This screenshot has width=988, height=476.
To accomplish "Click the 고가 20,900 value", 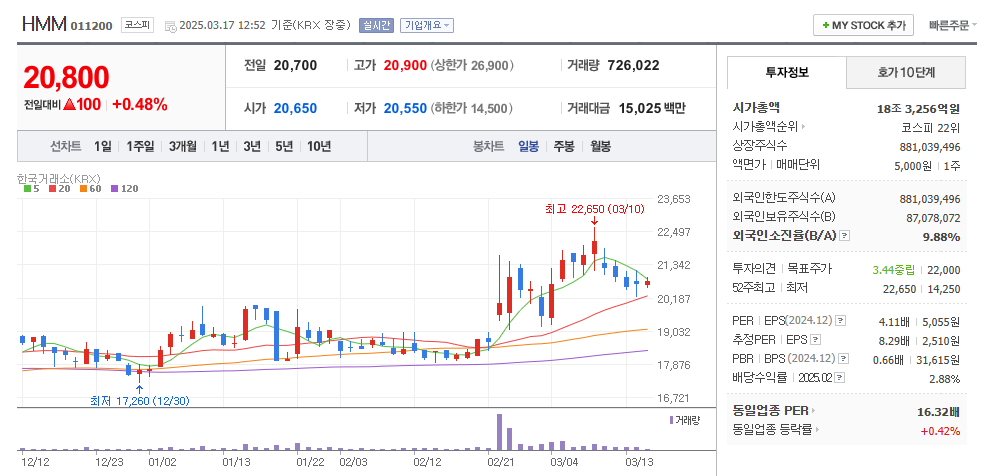I will (405, 66).
